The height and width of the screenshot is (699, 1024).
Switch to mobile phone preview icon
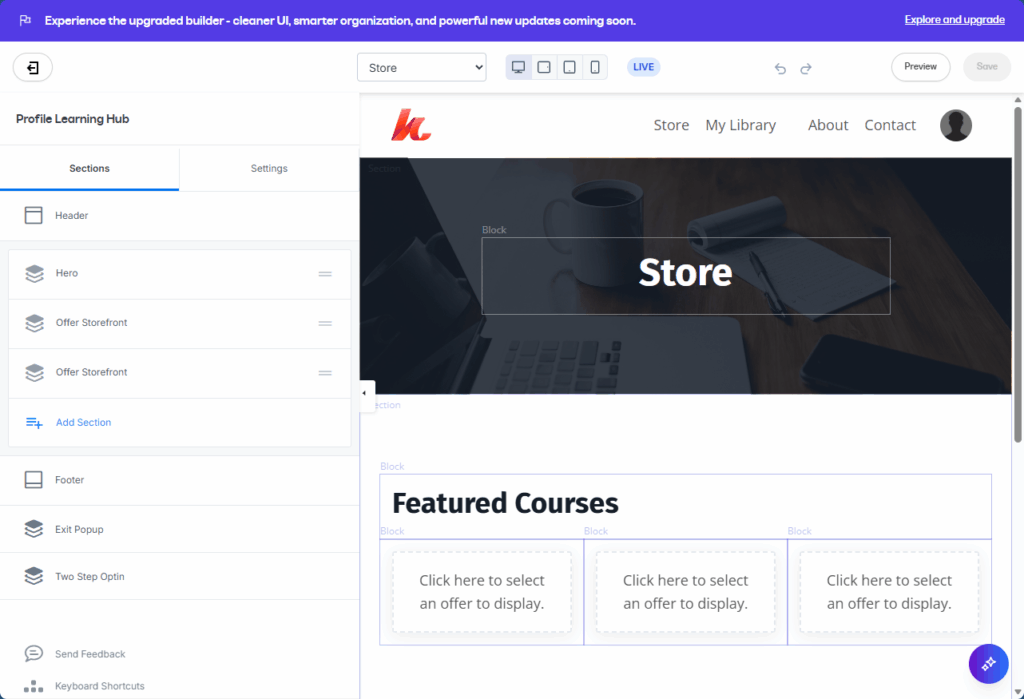(x=595, y=67)
